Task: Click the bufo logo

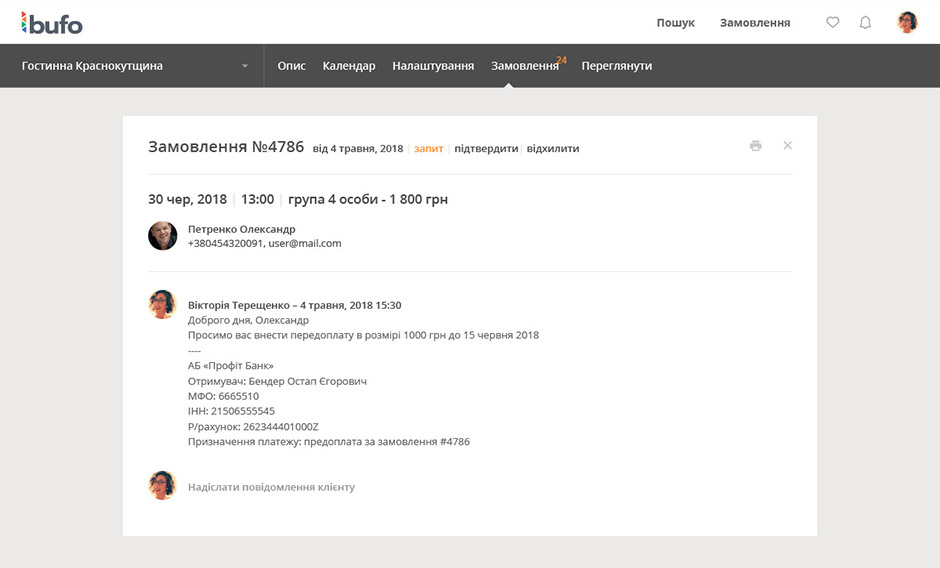Action: tap(51, 23)
